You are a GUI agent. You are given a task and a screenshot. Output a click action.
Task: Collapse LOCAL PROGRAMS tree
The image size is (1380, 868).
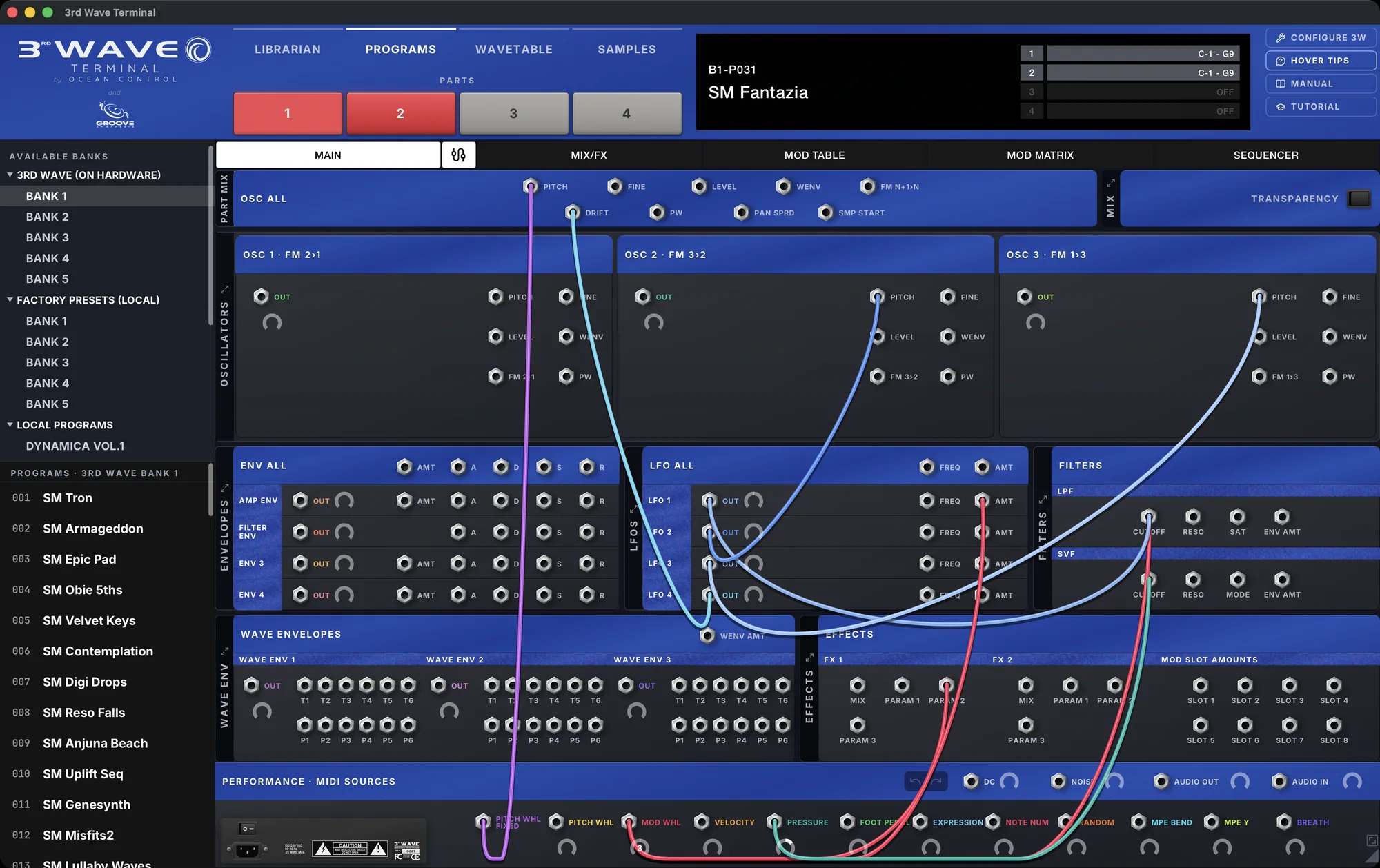[10, 425]
